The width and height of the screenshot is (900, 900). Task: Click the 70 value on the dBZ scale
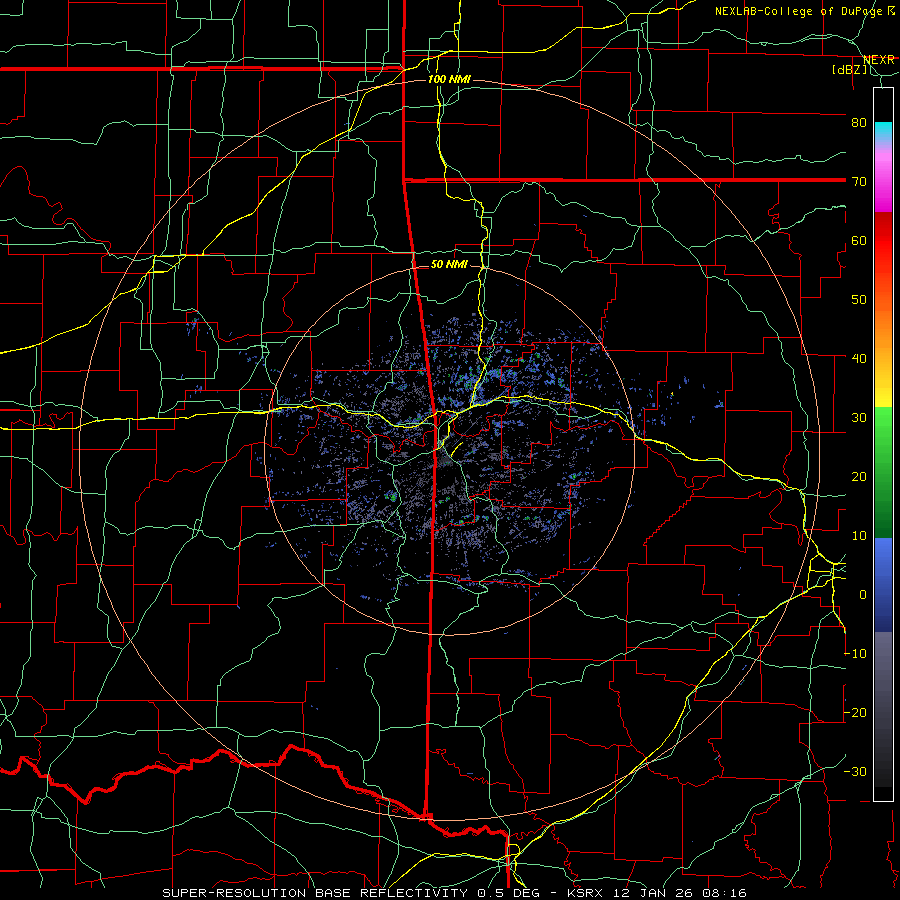(859, 181)
